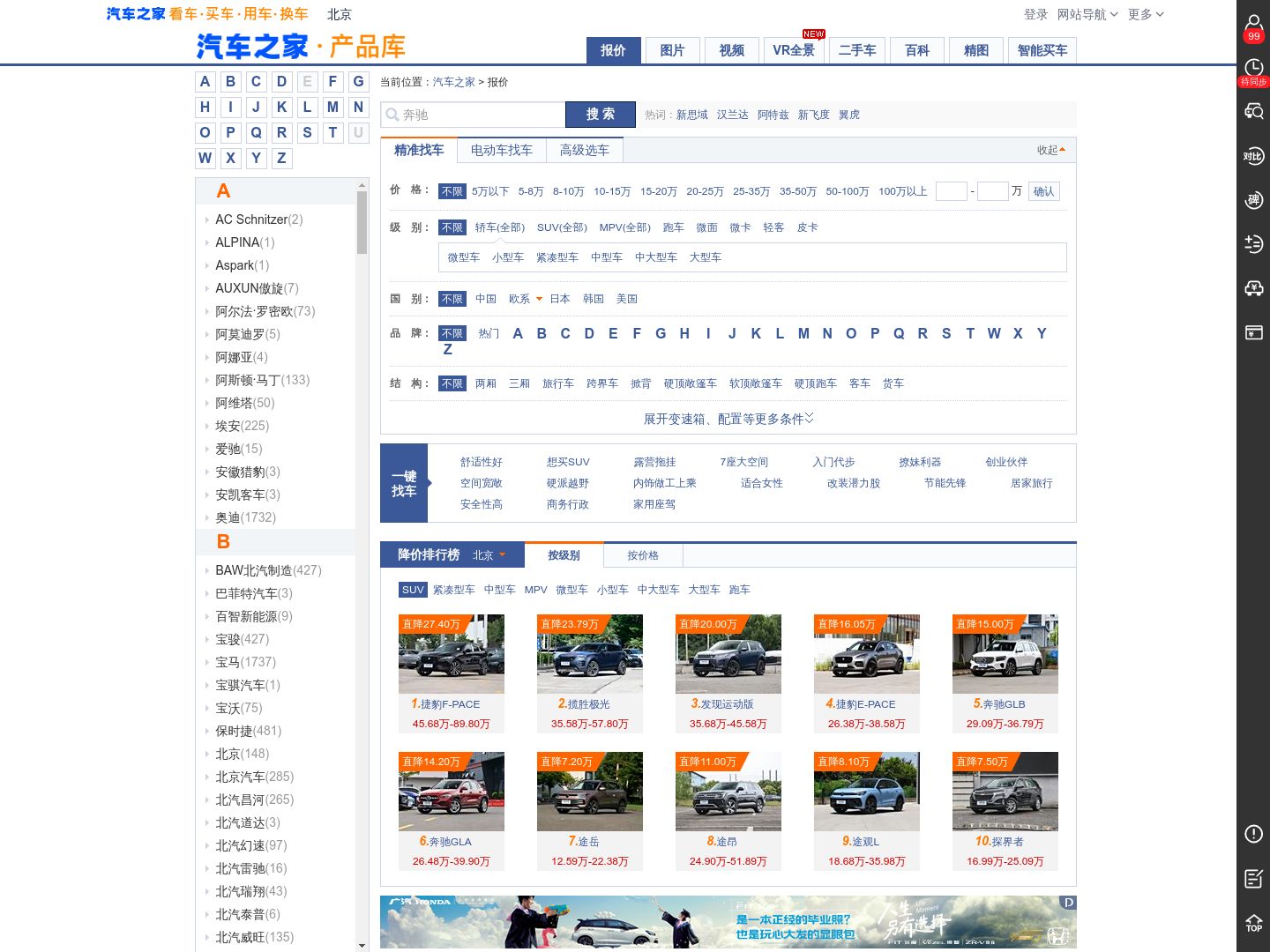Open the car price ¥ icon
The width and height of the screenshot is (1270, 952).
pyautogui.click(x=1253, y=288)
